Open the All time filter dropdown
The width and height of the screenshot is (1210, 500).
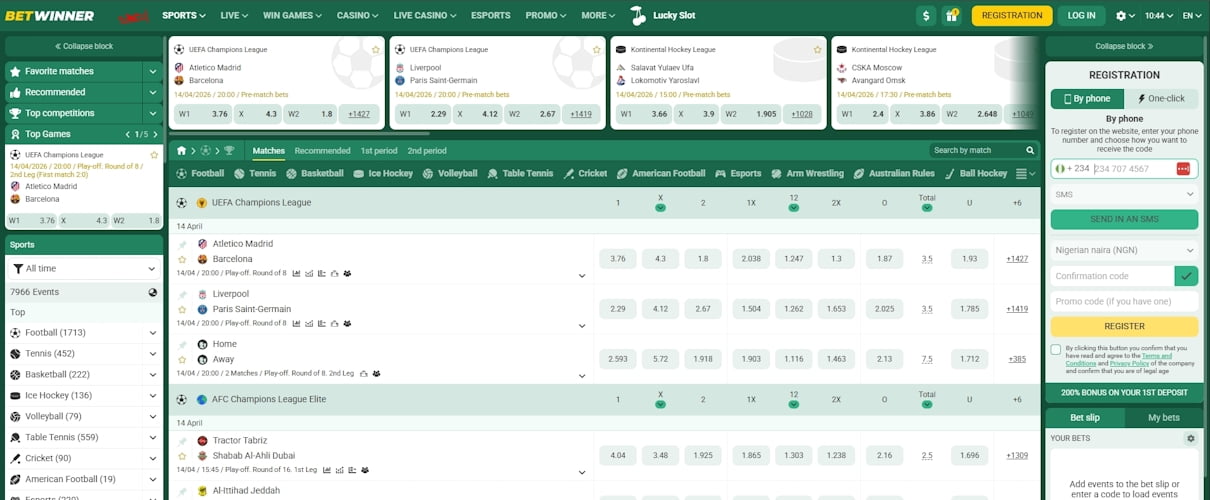point(84,269)
